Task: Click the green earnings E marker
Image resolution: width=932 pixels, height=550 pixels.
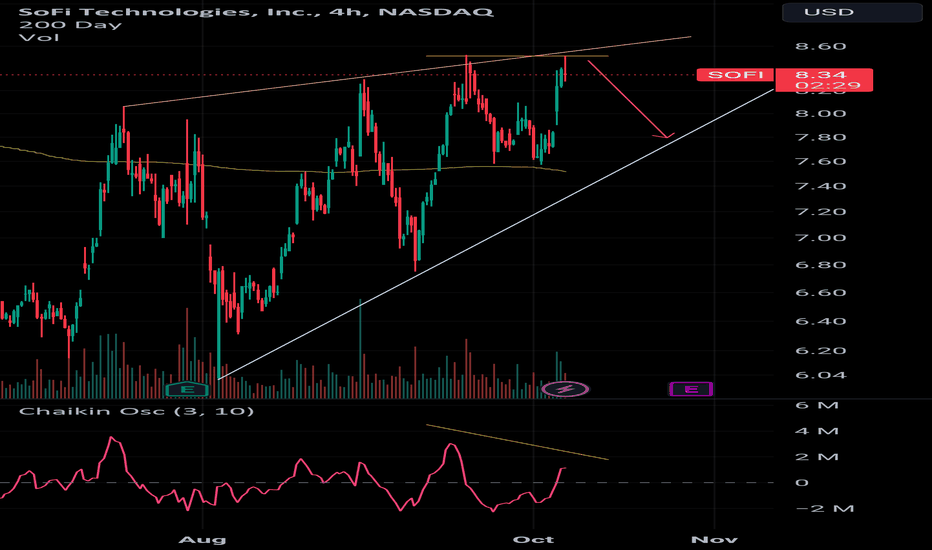Action: [x=187, y=389]
